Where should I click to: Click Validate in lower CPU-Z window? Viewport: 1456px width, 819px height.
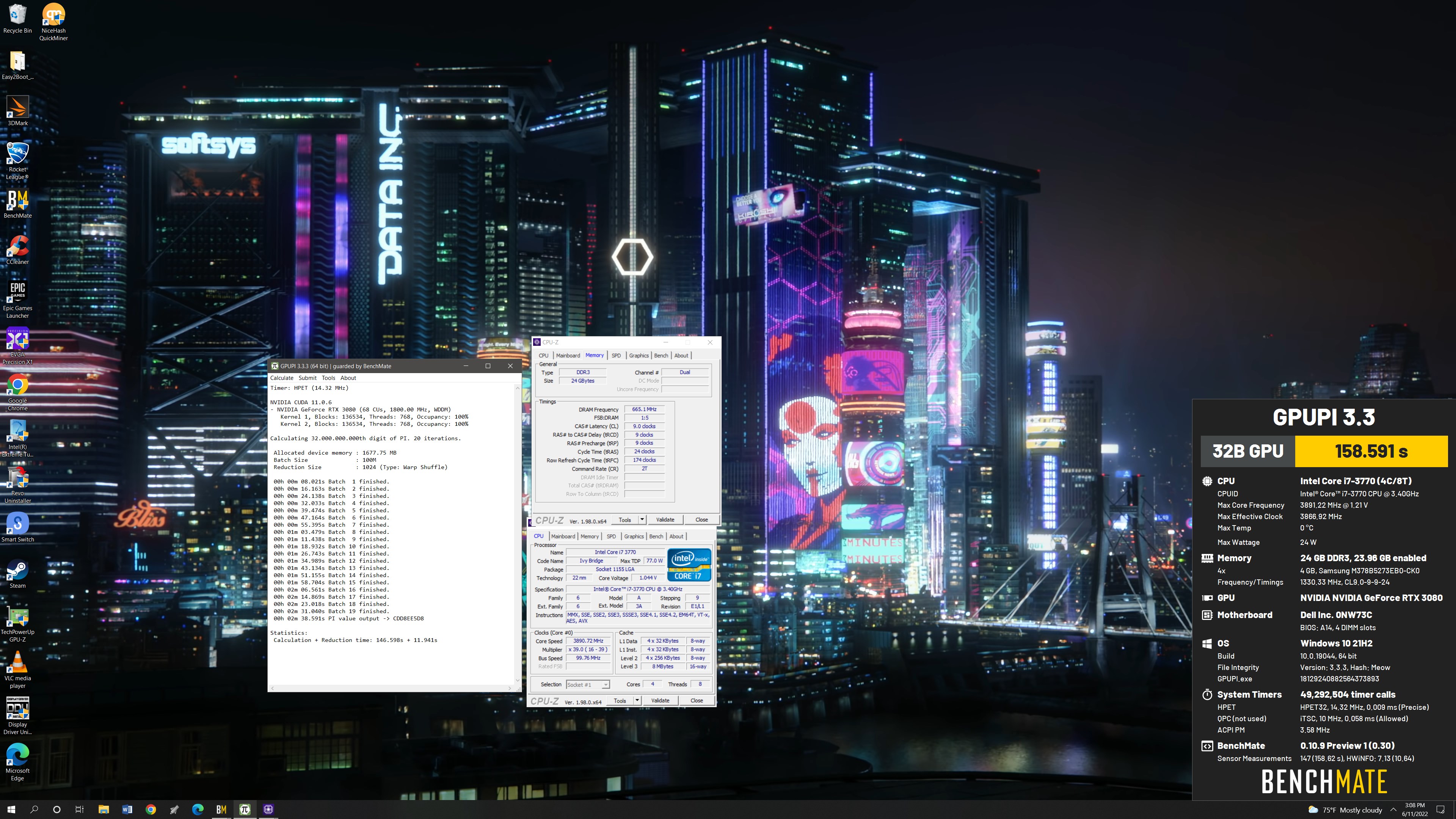pyautogui.click(x=660, y=700)
